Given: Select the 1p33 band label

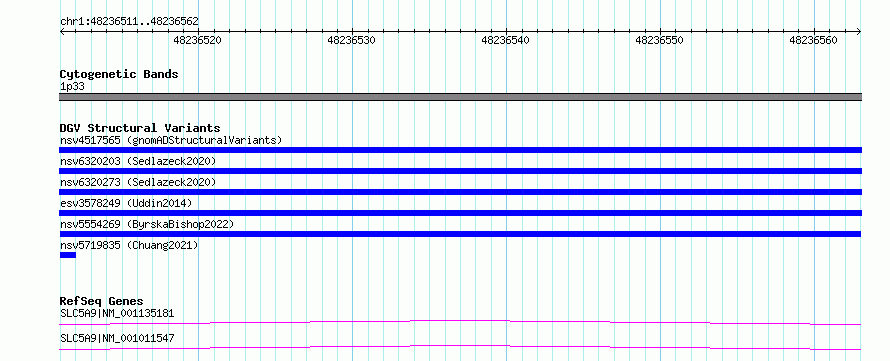Looking at the screenshot, I should 72,87.
